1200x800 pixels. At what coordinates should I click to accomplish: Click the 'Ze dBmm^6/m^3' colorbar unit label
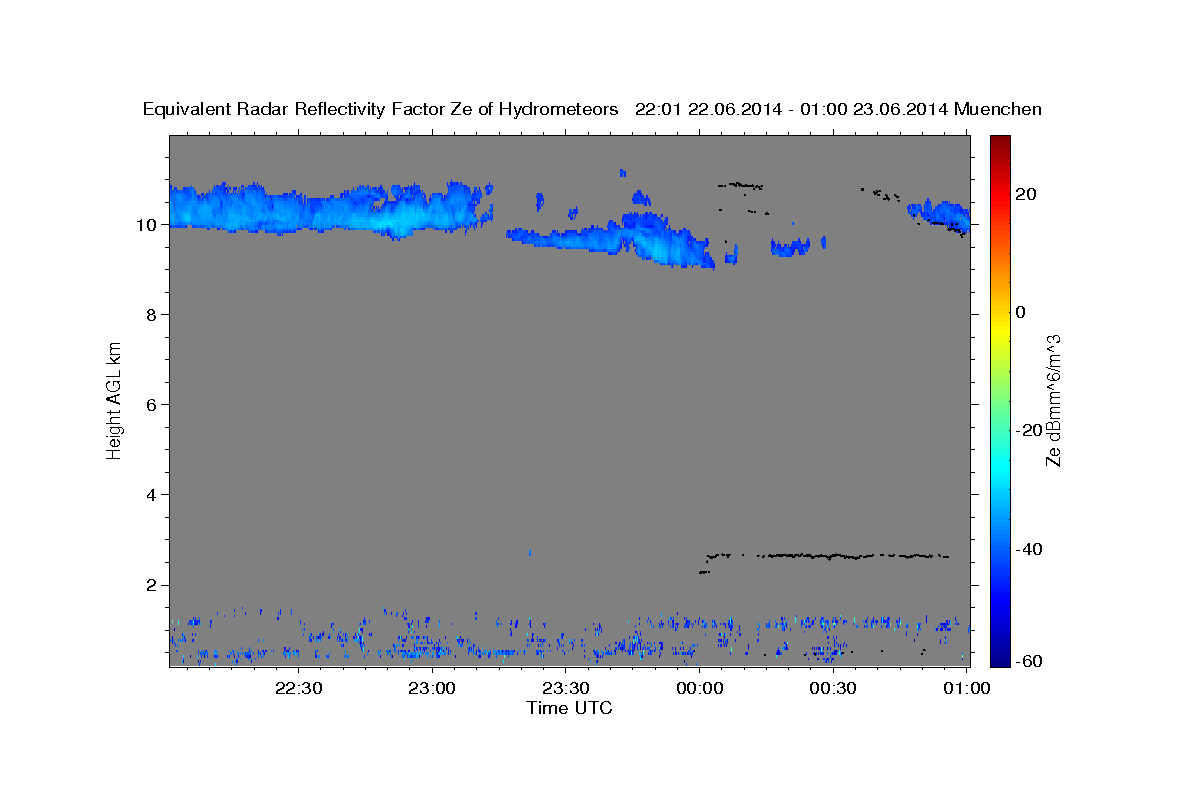(1053, 400)
